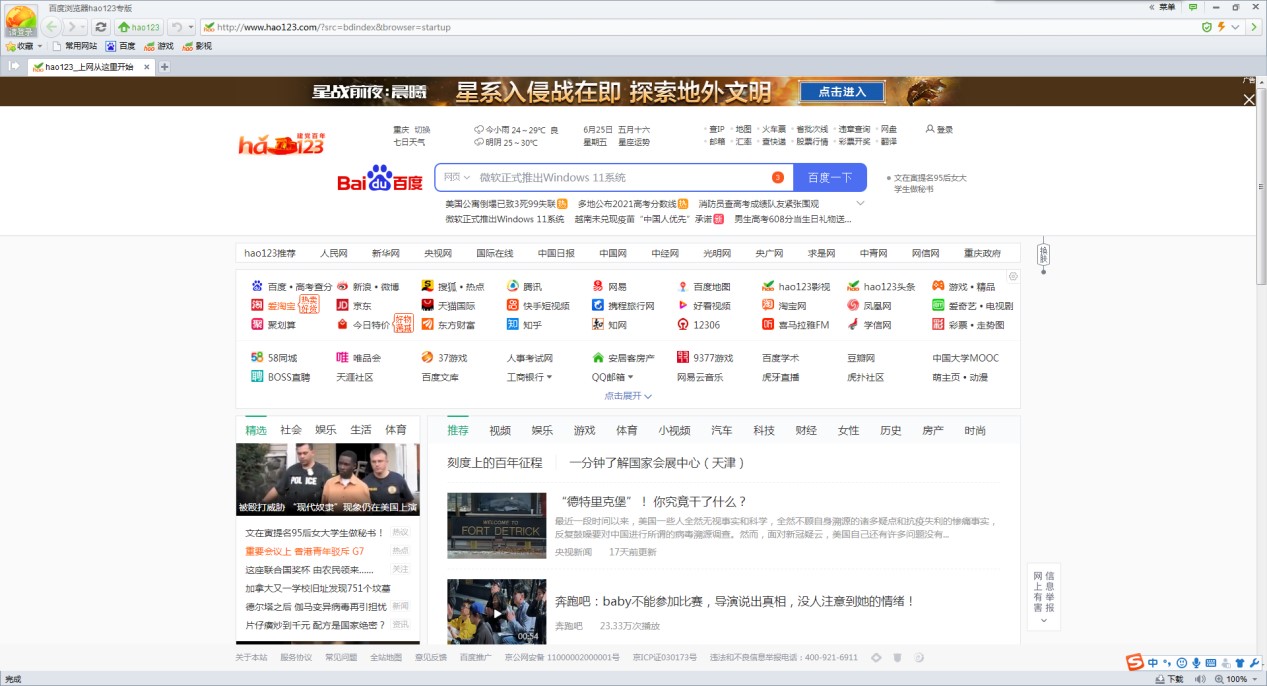1267x686 pixels.
Task: Refresh the current page
Action: pyautogui.click(x=102, y=27)
